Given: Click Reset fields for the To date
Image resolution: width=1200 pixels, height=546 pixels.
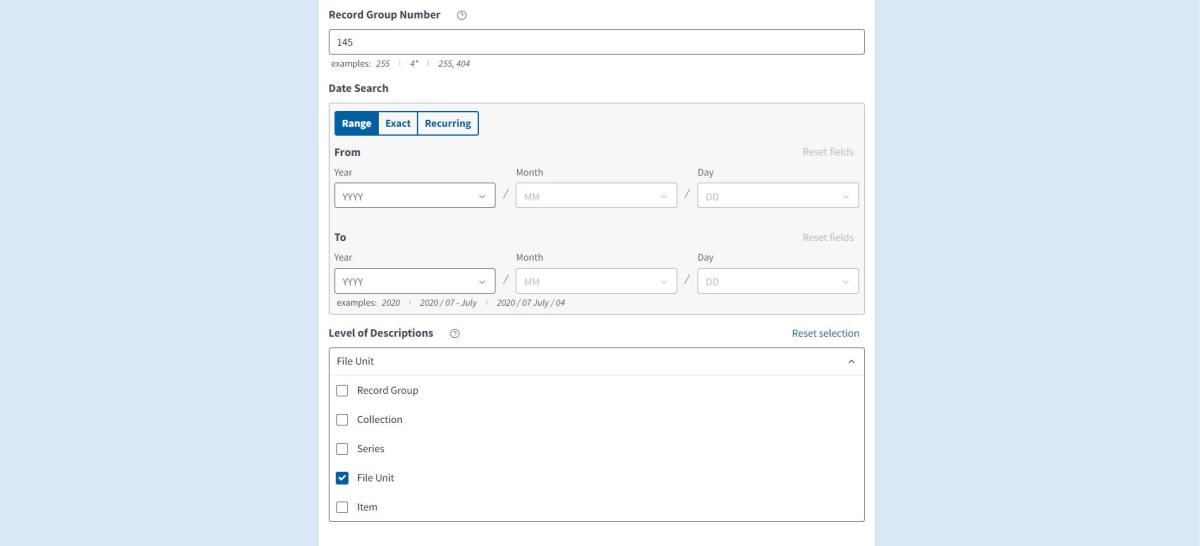Looking at the screenshot, I should click(x=827, y=238).
